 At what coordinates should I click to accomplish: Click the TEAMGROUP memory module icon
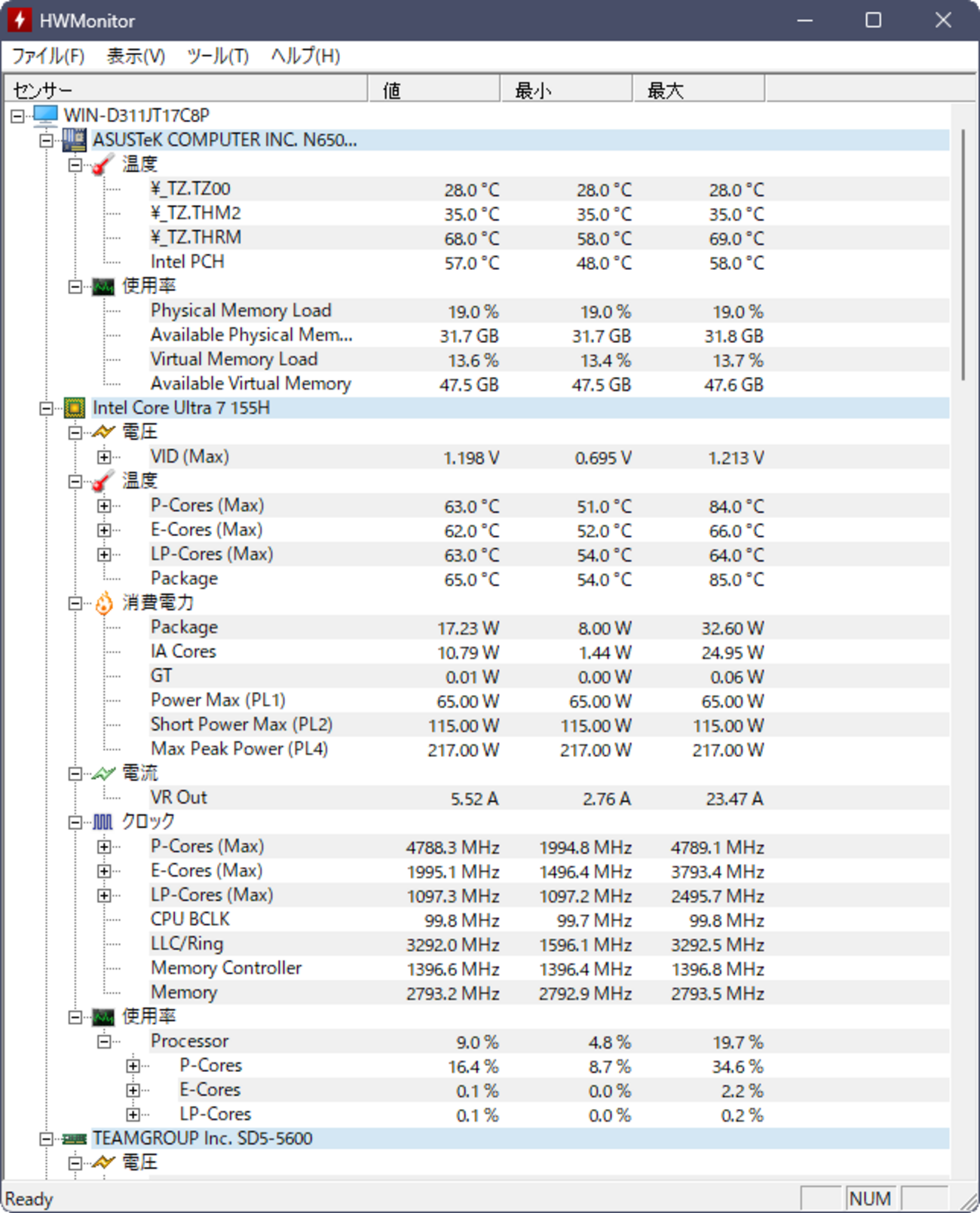click(75, 1138)
